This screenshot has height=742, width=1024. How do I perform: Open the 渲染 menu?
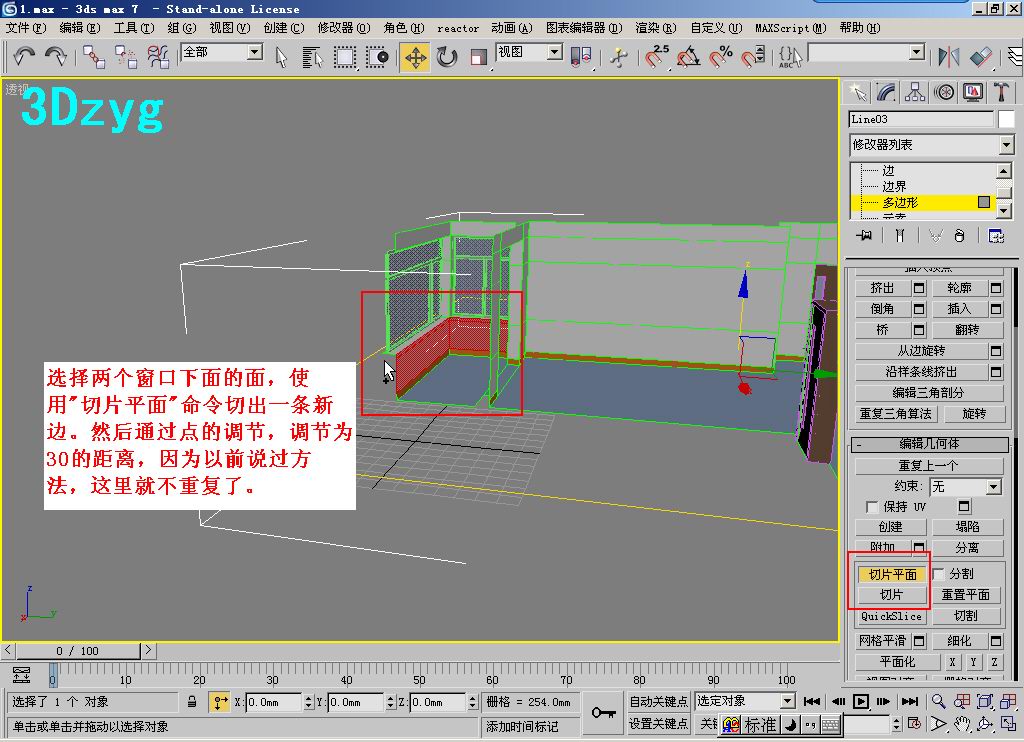[655, 28]
